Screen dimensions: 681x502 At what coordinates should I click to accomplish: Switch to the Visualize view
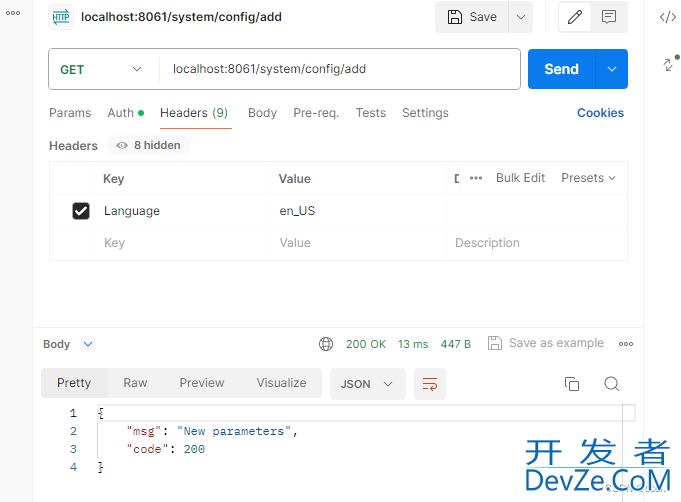tap(281, 383)
